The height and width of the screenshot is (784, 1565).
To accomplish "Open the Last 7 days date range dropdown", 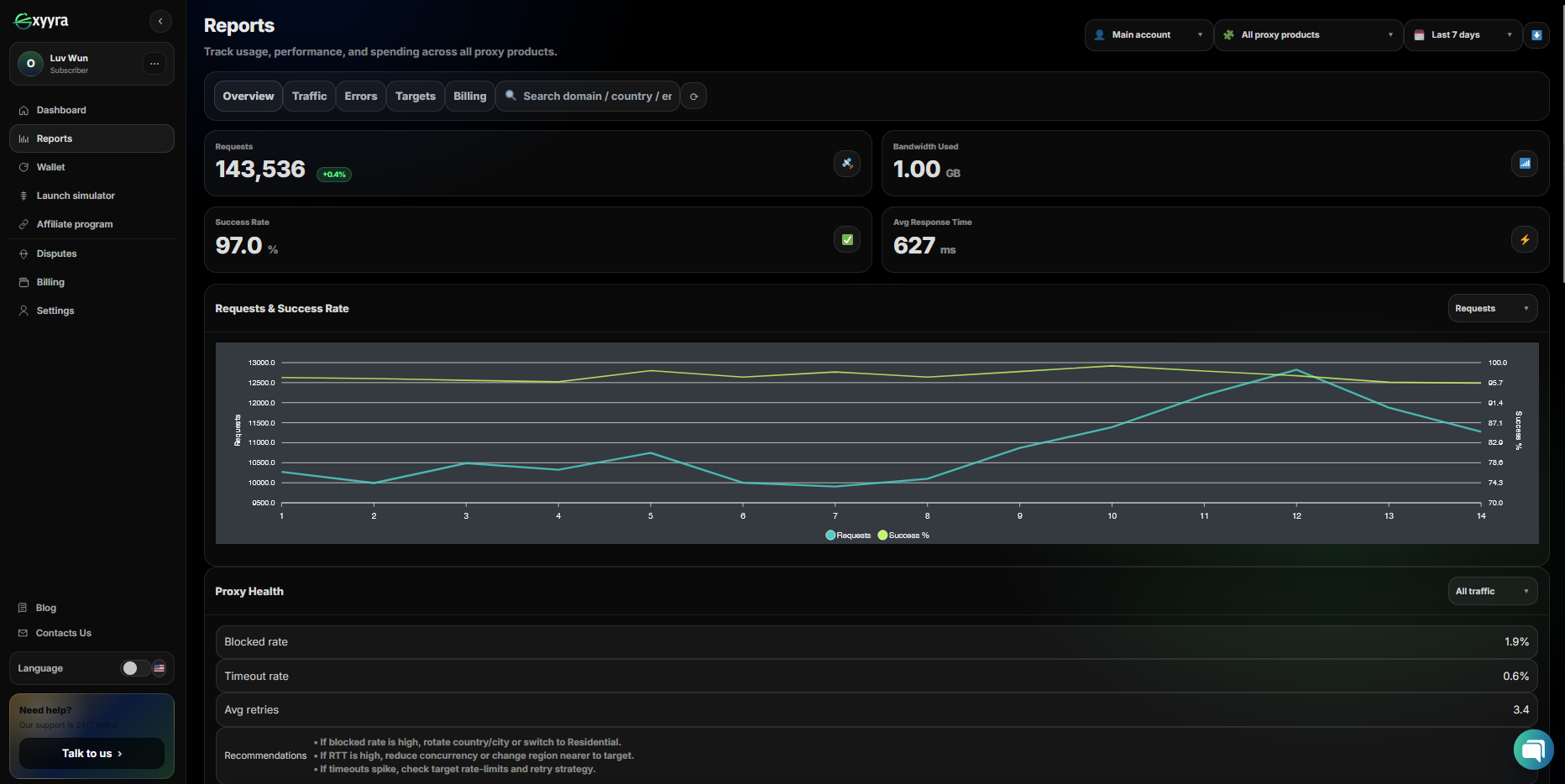I will [1462, 35].
